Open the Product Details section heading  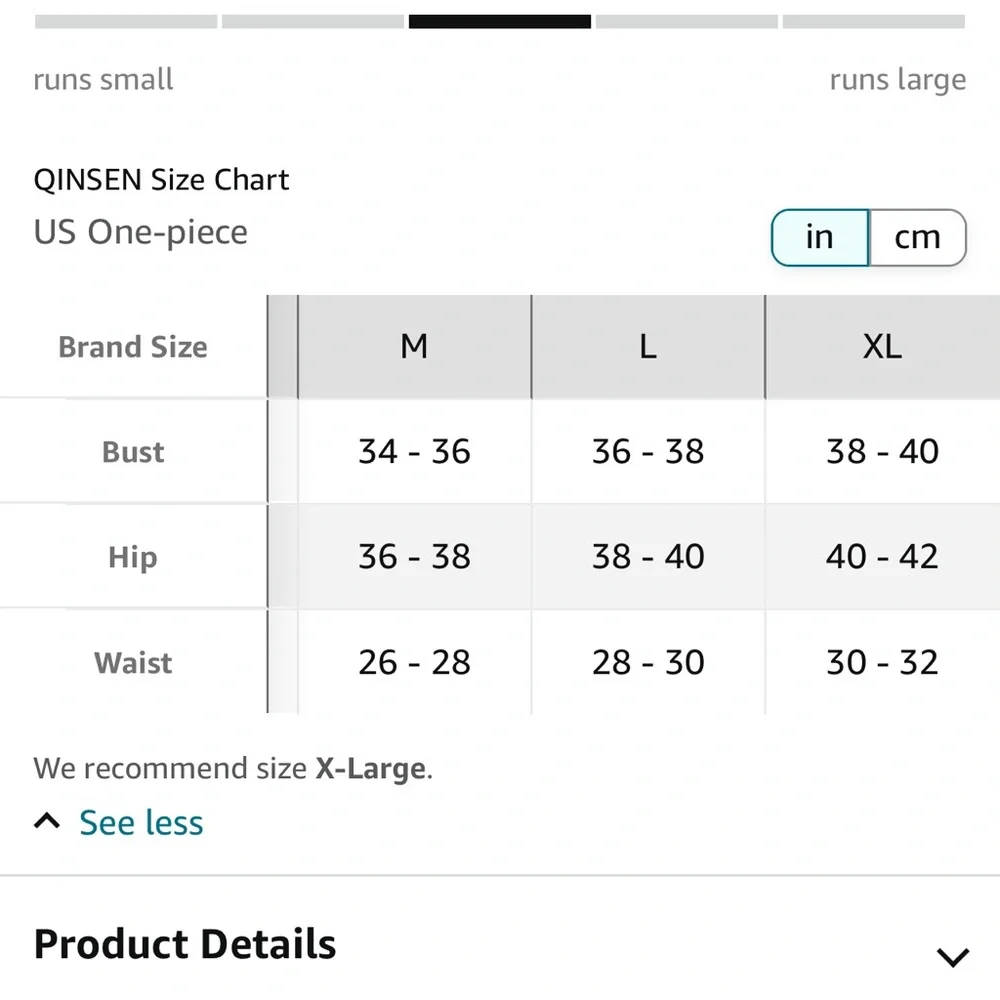(x=185, y=945)
